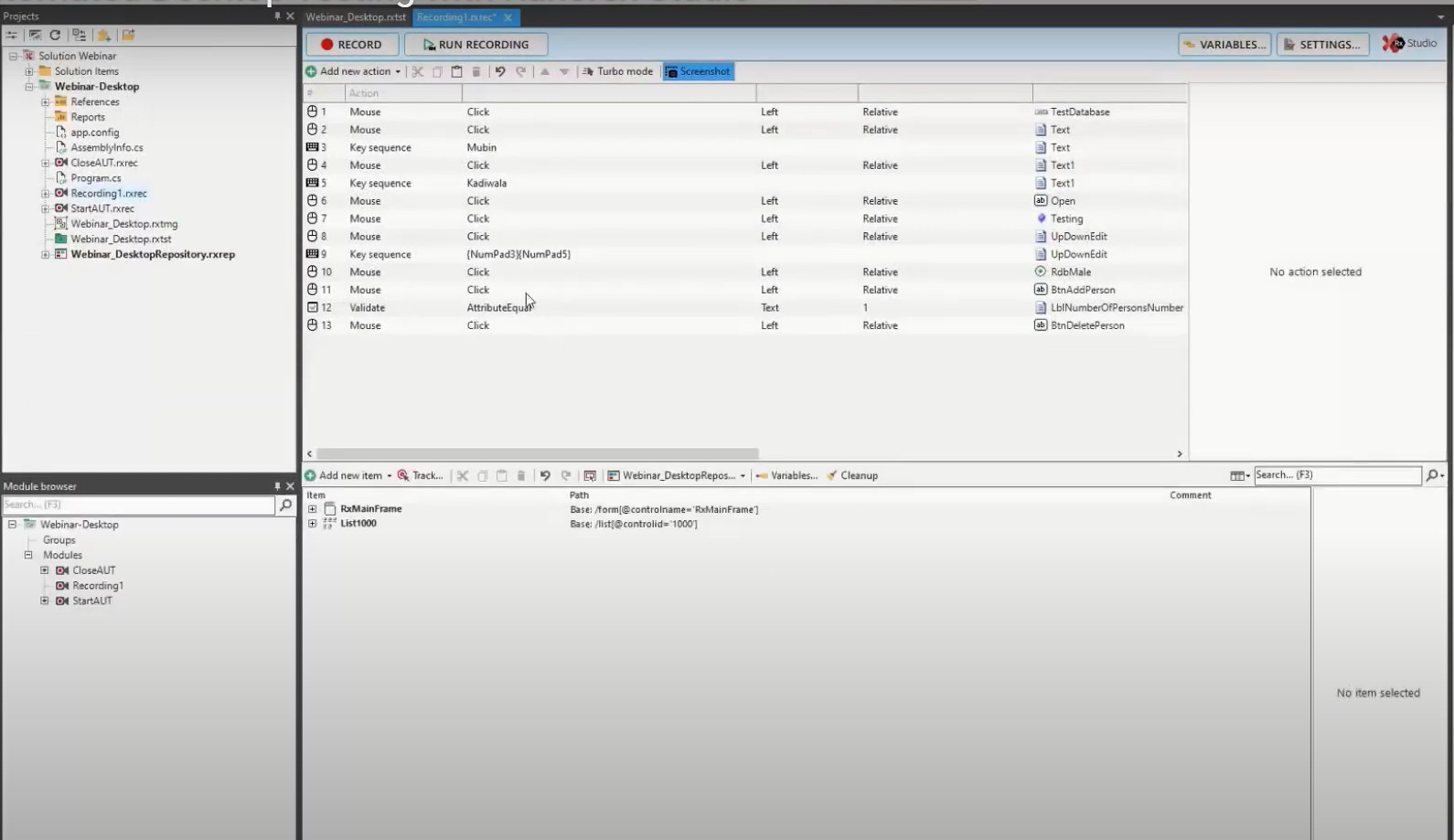Click undo icon in the actions toolbar
Image resolution: width=1454 pixels, height=840 pixels.
pyautogui.click(x=500, y=71)
